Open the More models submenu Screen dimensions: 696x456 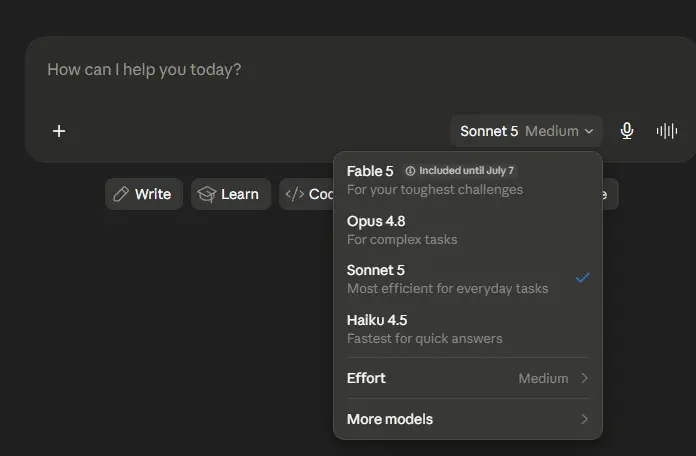point(467,419)
